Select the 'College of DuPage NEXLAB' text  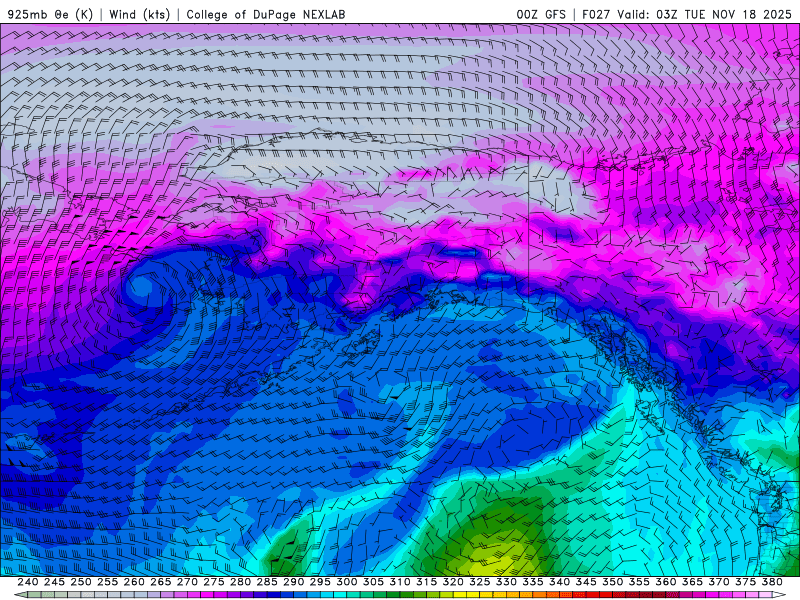(266, 14)
